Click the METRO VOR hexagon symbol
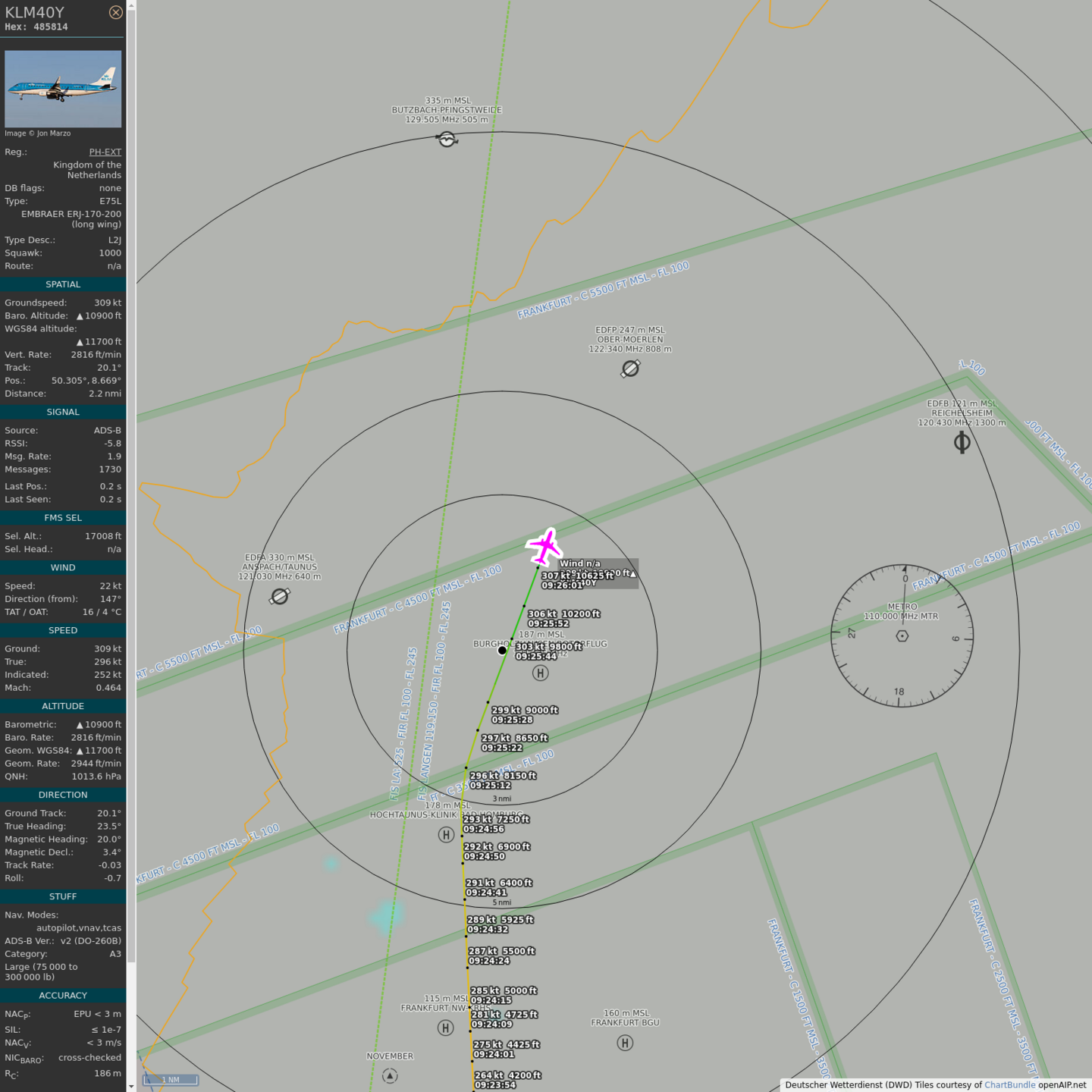This screenshot has width=1092, height=1092. tap(902, 635)
